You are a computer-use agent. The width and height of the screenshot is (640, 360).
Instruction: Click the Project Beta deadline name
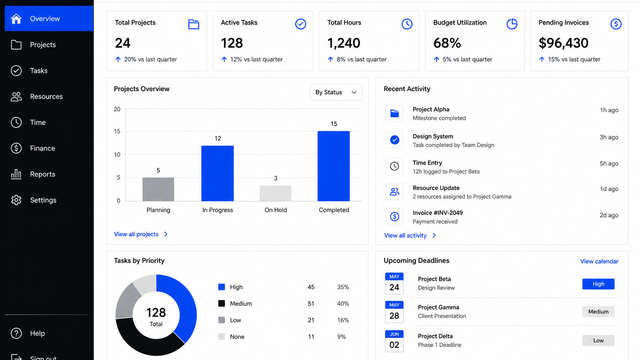[434, 279]
